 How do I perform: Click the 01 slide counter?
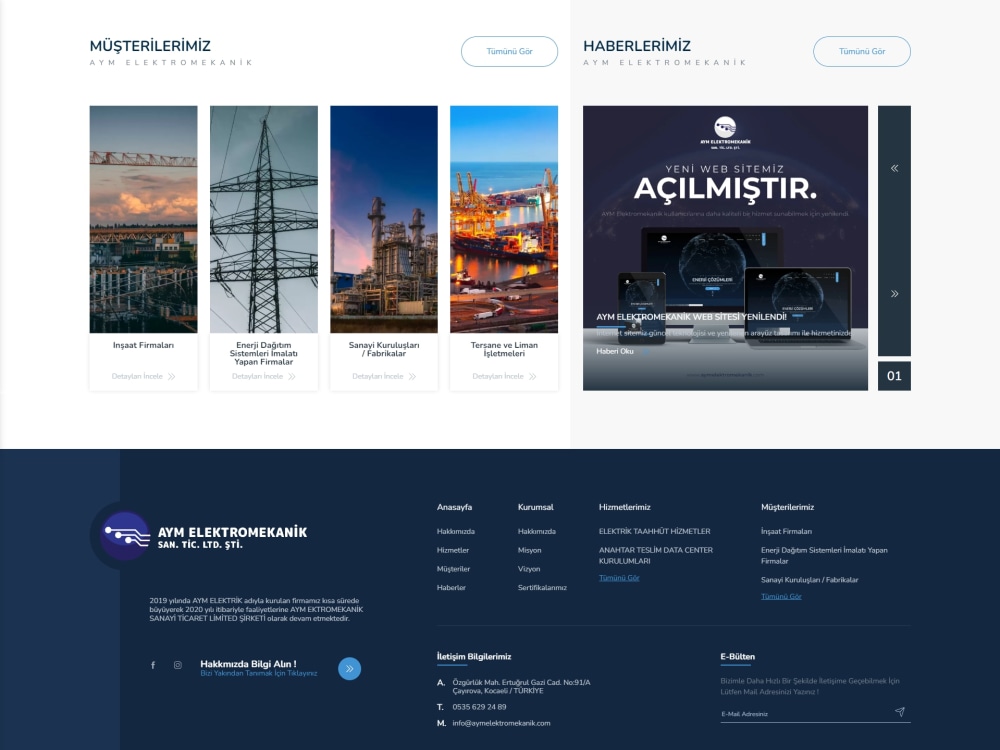coord(894,376)
